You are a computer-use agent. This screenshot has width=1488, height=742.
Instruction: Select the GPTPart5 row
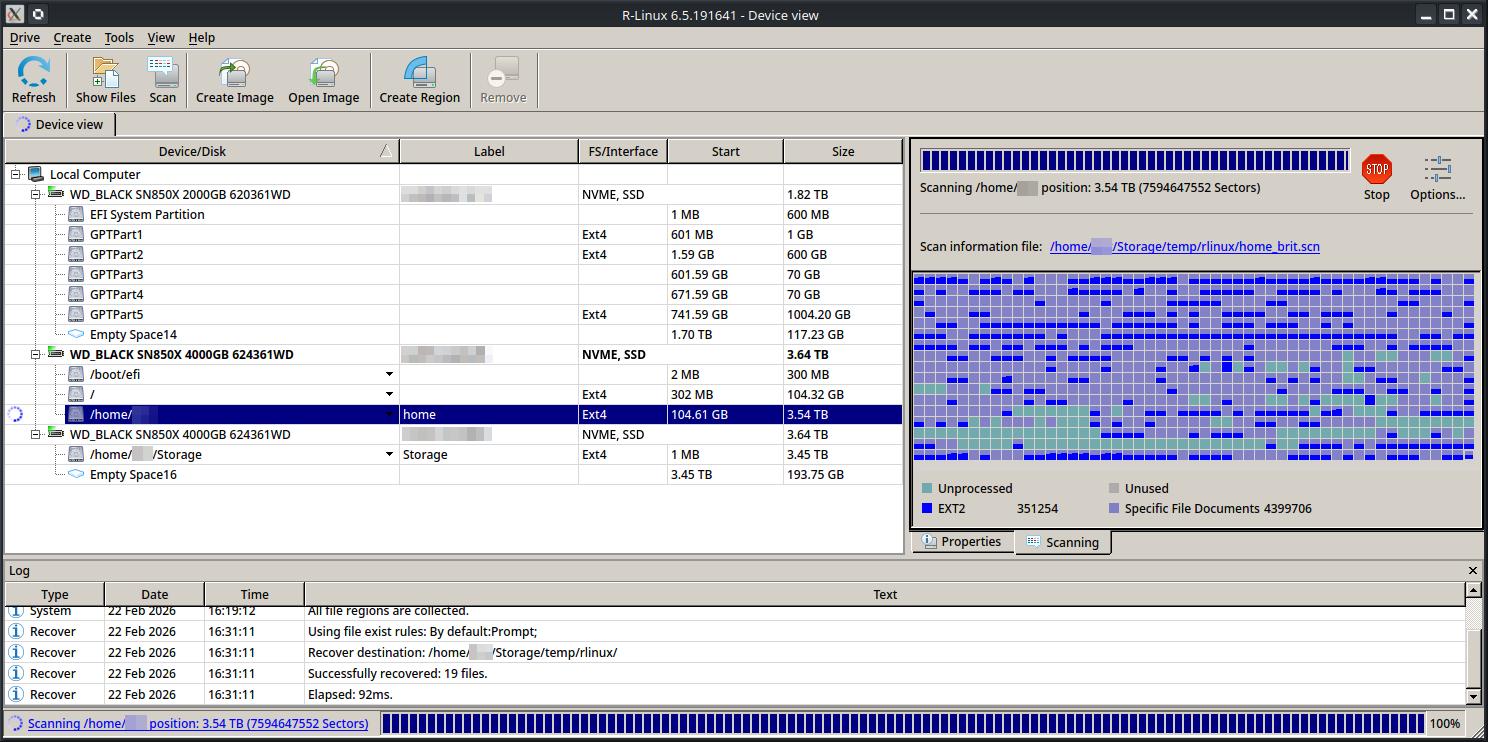(454, 314)
